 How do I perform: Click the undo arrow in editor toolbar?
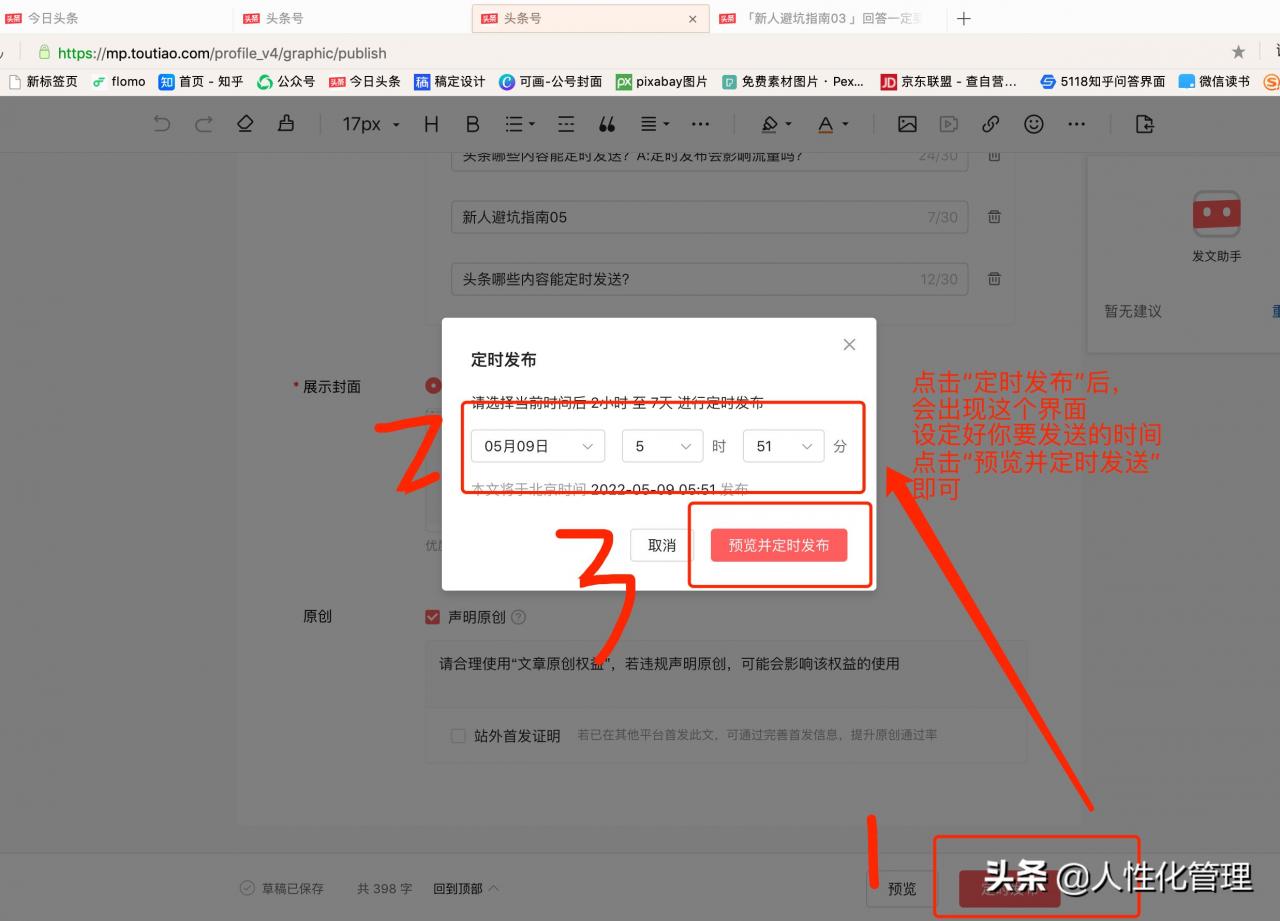coord(161,124)
